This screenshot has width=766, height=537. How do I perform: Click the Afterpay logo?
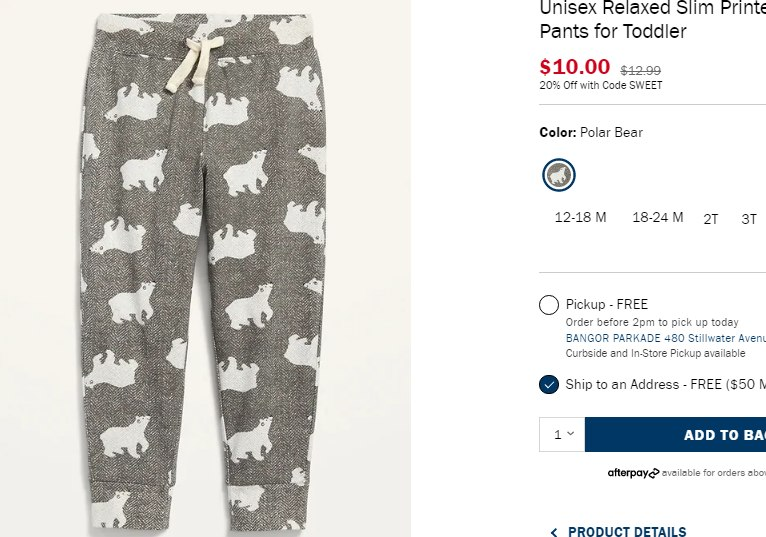[633, 473]
